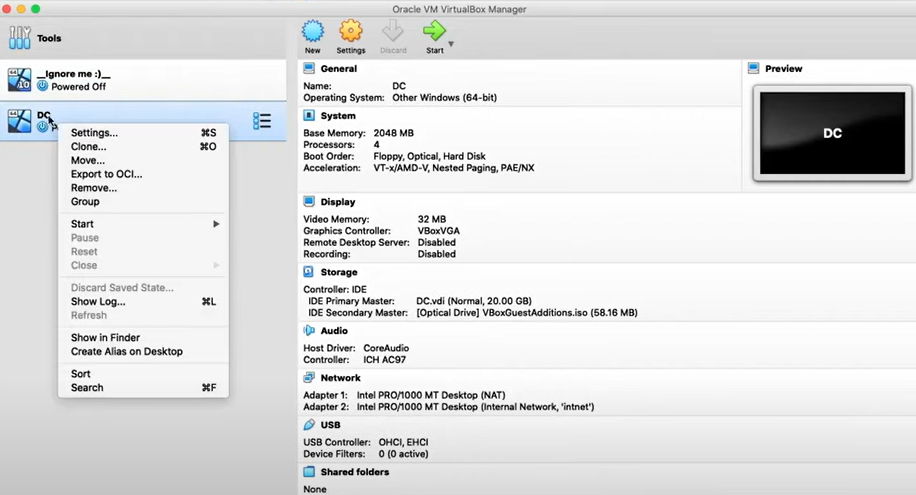
Task: Click the General section icon
Action: pos(309,68)
